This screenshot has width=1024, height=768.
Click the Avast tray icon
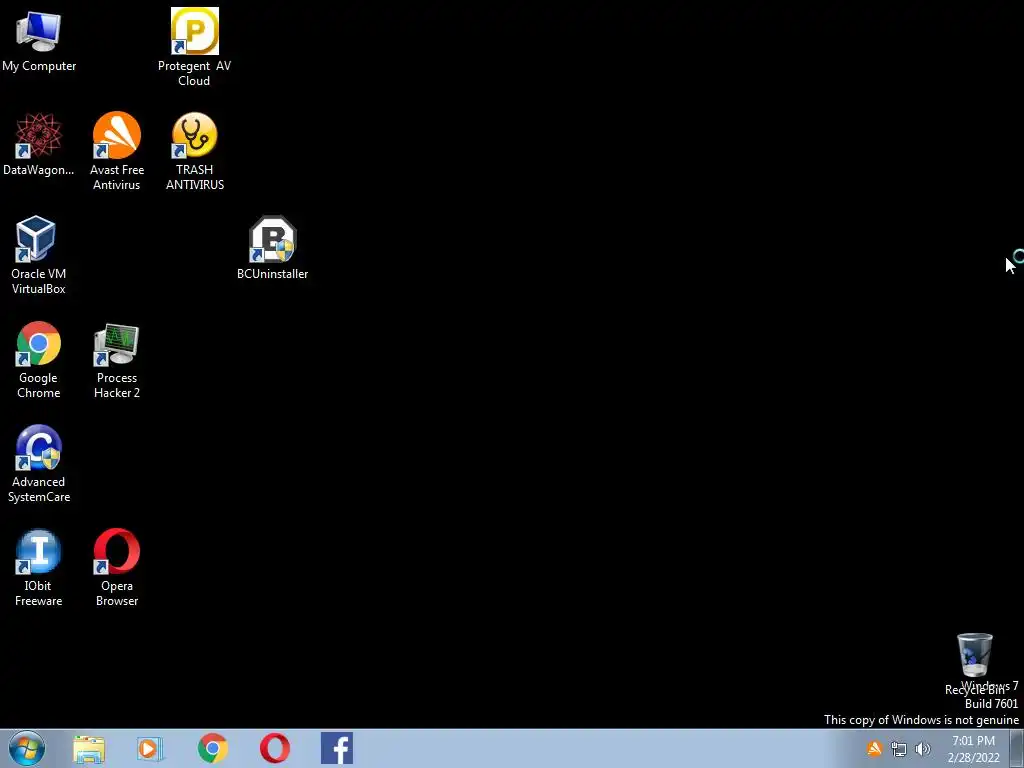(874, 749)
